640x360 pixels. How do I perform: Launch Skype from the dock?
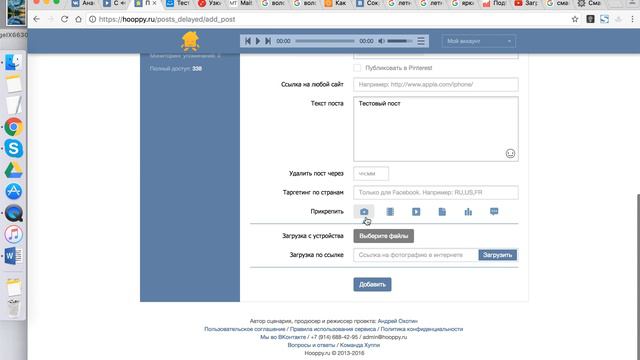click(13, 148)
